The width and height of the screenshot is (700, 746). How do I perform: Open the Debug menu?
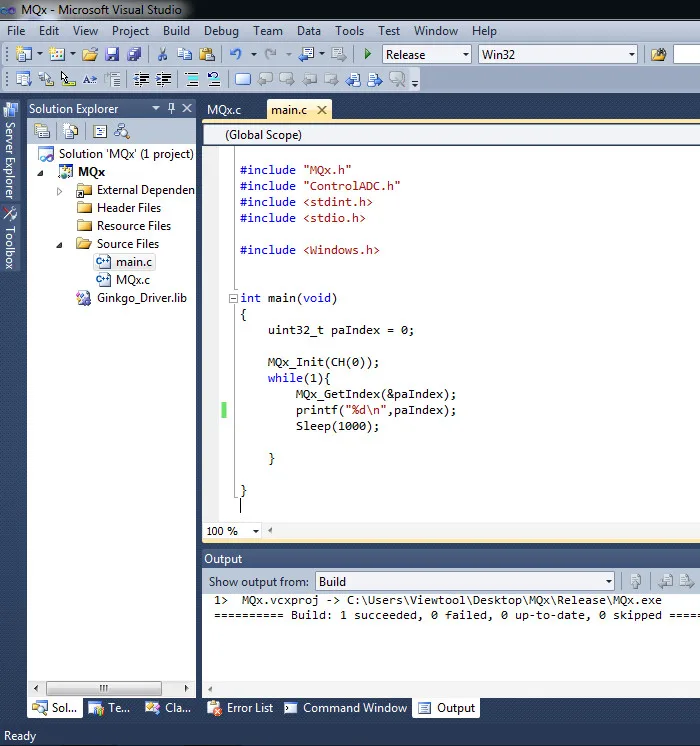[x=221, y=31]
